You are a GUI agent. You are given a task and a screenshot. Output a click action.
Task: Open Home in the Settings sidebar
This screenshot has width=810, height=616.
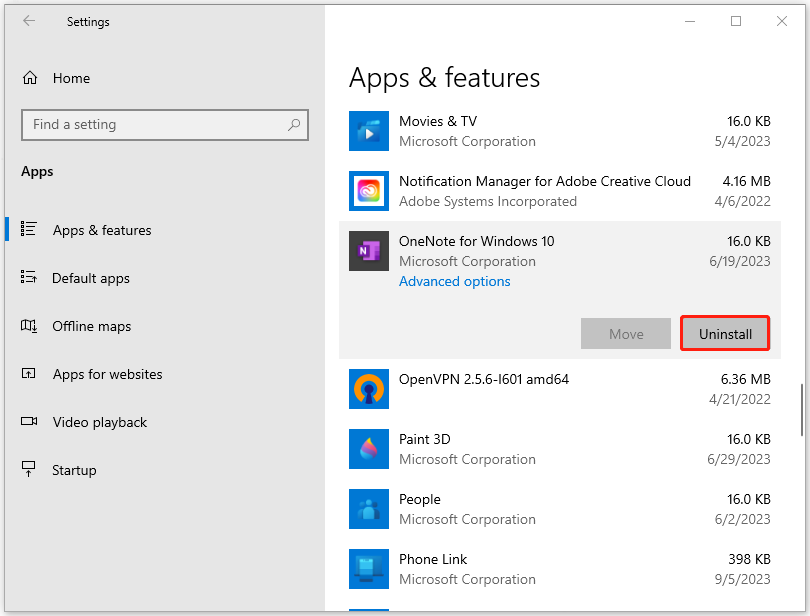pyautogui.click(x=71, y=78)
